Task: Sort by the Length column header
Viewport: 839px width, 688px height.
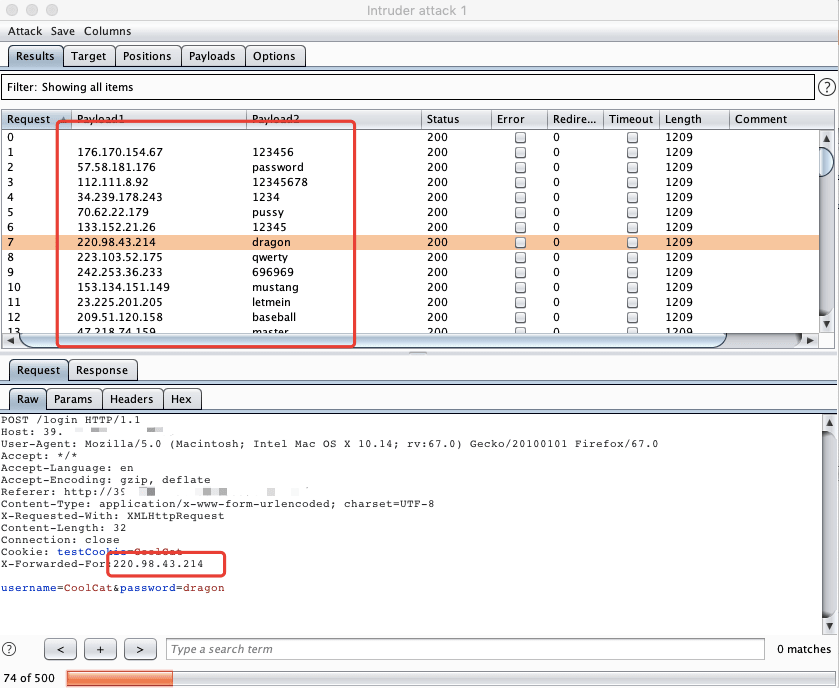Action: pyautogui.click(x=694, y=119)
